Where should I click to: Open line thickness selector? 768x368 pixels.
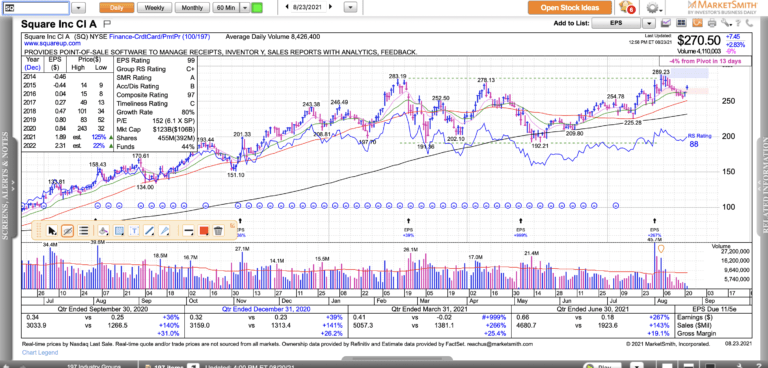(188, 230)
